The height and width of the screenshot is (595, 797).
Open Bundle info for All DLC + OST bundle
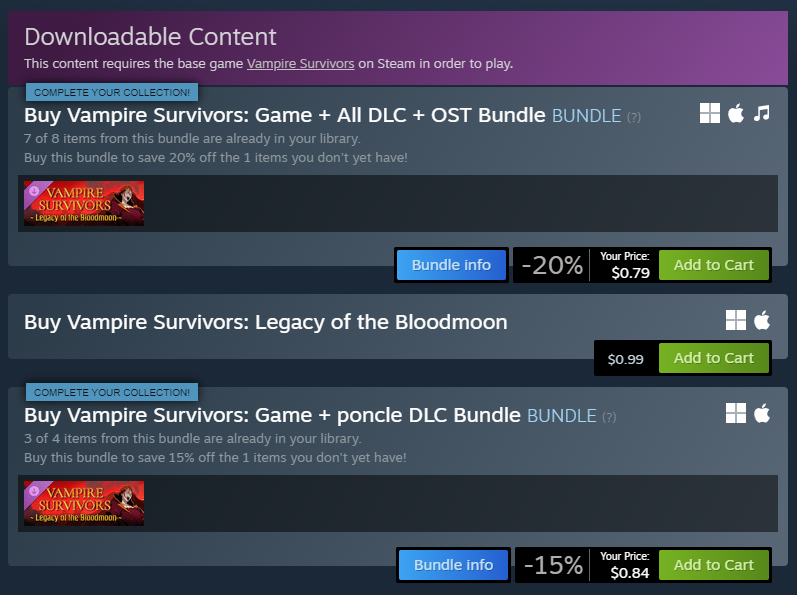(x=451, y=265)
